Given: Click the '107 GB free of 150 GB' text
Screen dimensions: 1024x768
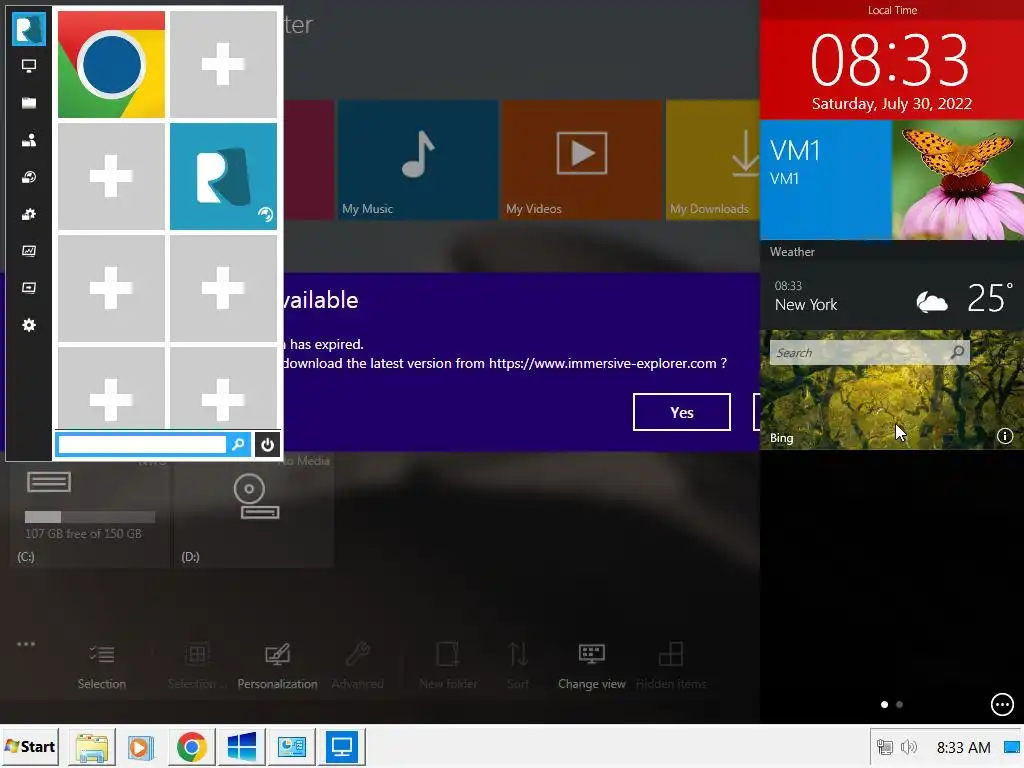Looking at the screenshot, I should coord(83,534).
